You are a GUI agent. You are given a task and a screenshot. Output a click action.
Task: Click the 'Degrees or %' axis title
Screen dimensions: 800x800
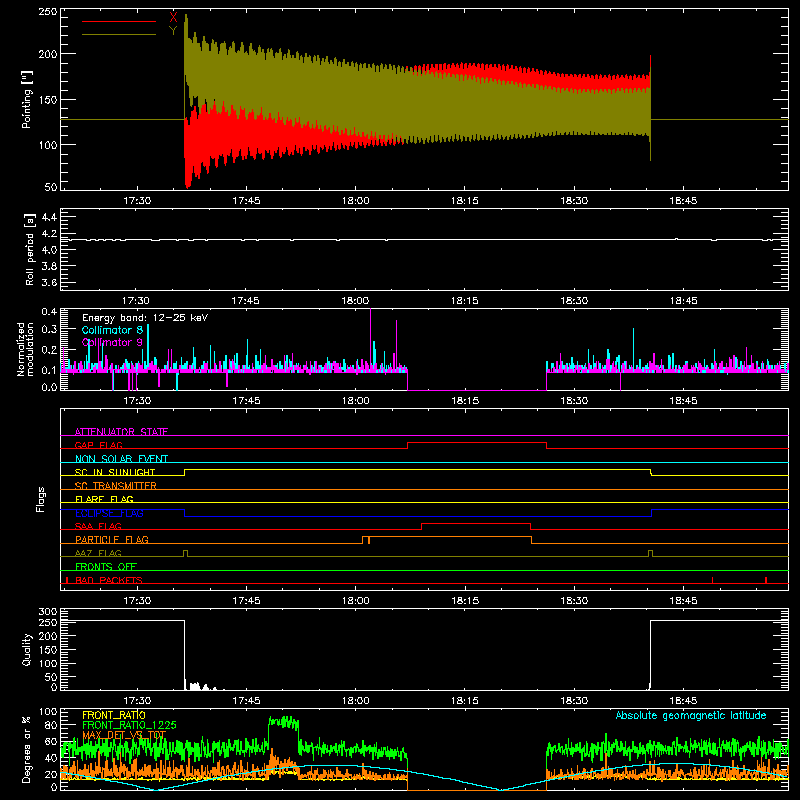pos(27,749)
